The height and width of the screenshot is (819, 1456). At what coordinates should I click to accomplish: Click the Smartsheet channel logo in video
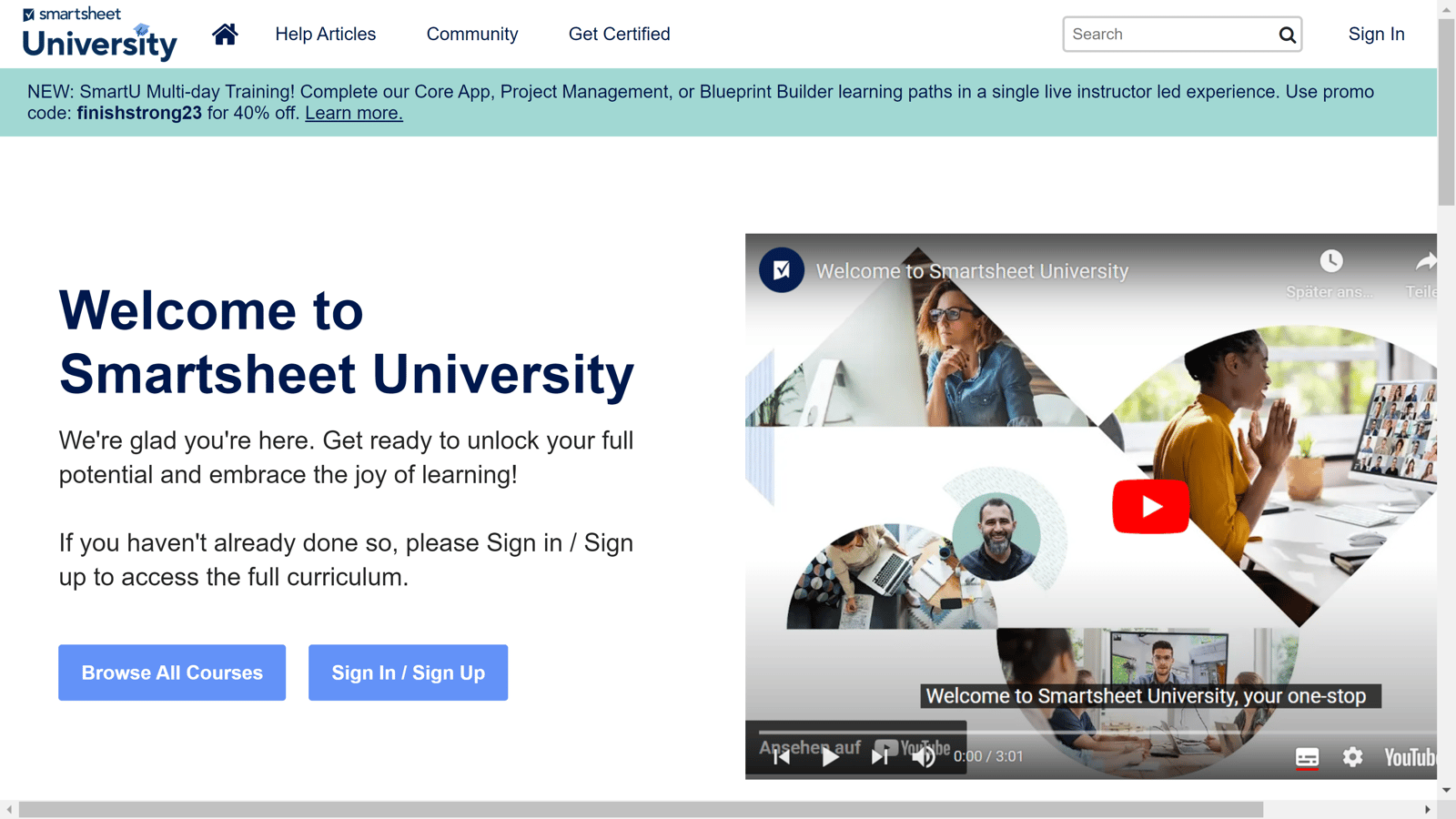tap(782, 270)
